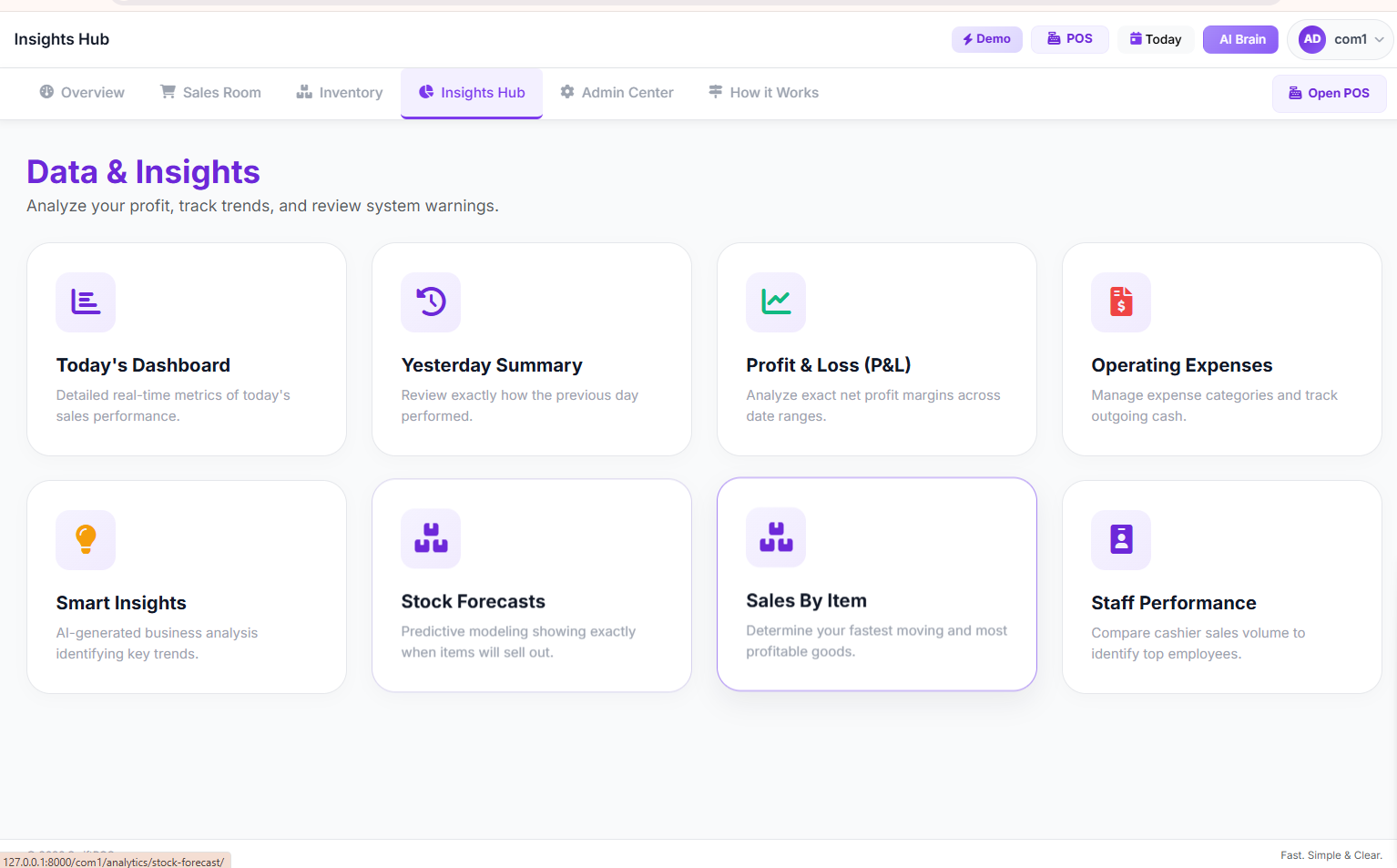1397x868 pixels.
Task: Click the POS button in the header
Action: tap(1069, 39)
